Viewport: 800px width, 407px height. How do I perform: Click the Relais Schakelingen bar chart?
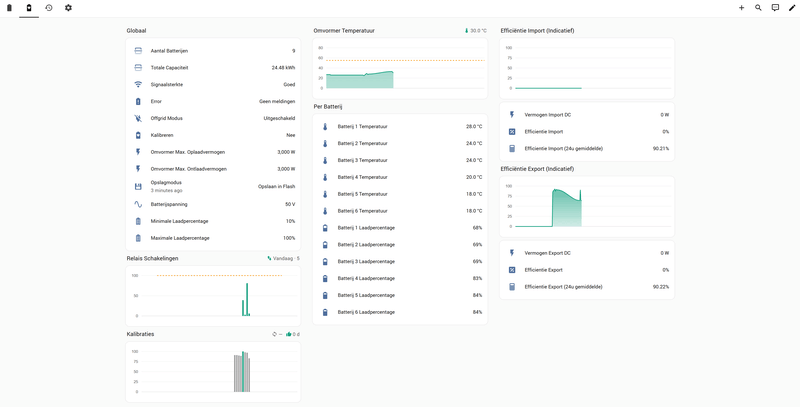(213, 294)
